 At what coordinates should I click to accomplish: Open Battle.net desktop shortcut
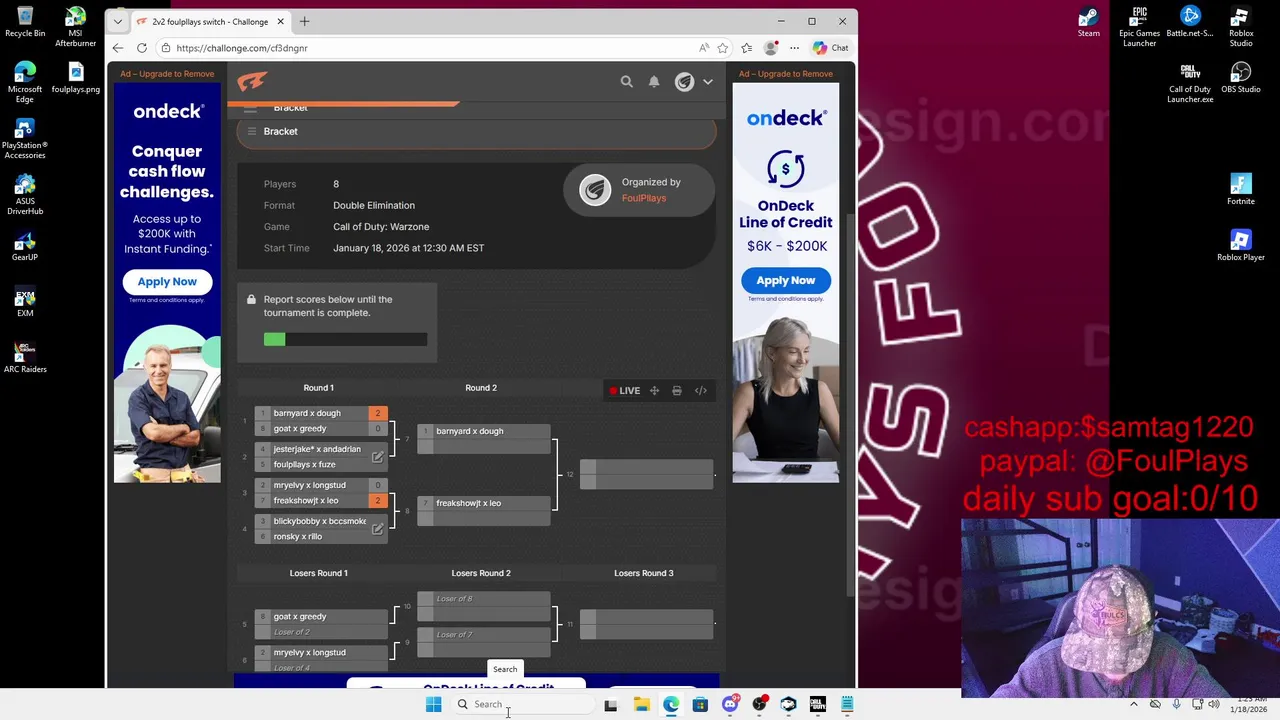(1190, 23)
